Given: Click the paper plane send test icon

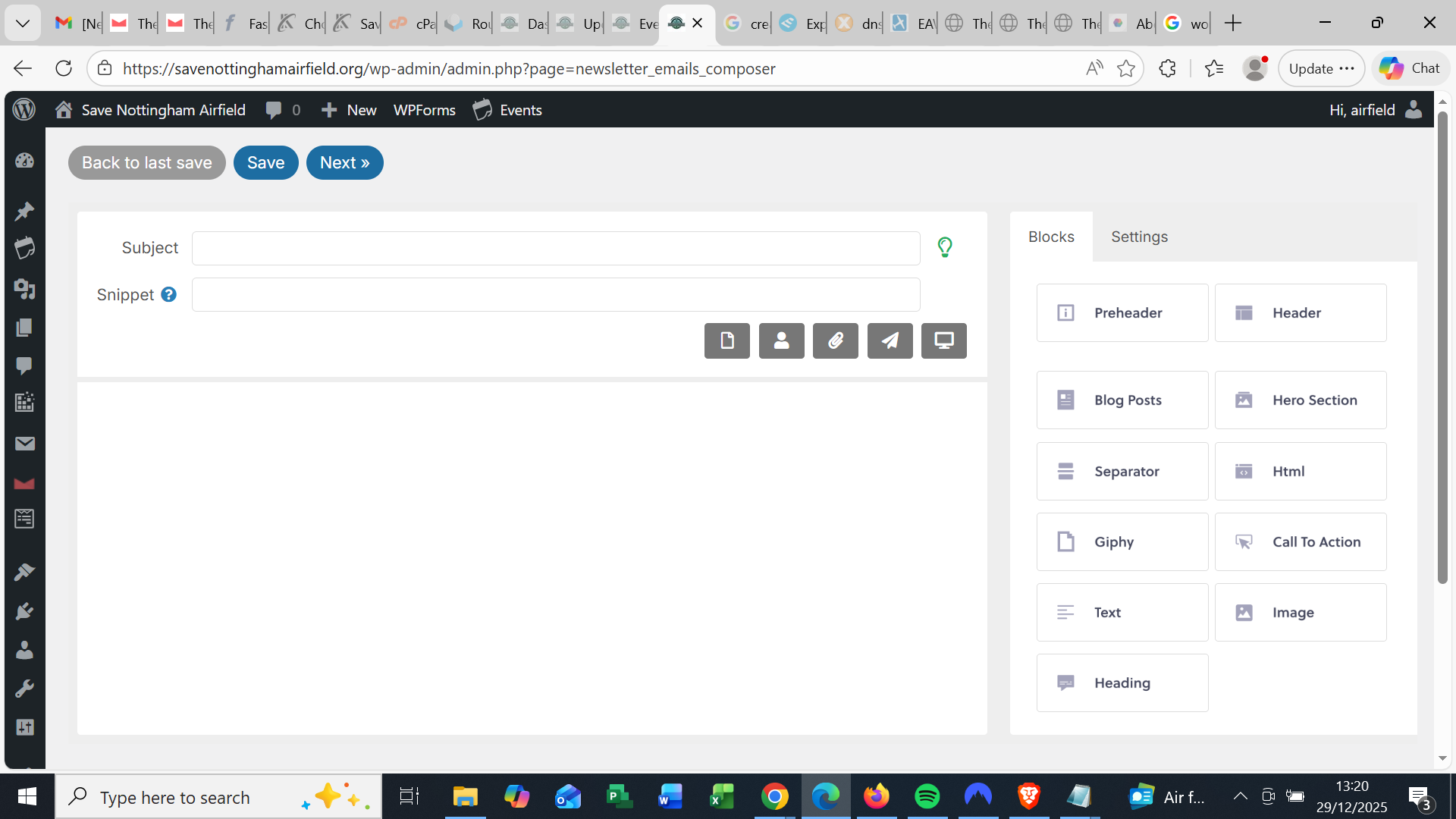Looking at the screenshot, I should tap(890, 340).
